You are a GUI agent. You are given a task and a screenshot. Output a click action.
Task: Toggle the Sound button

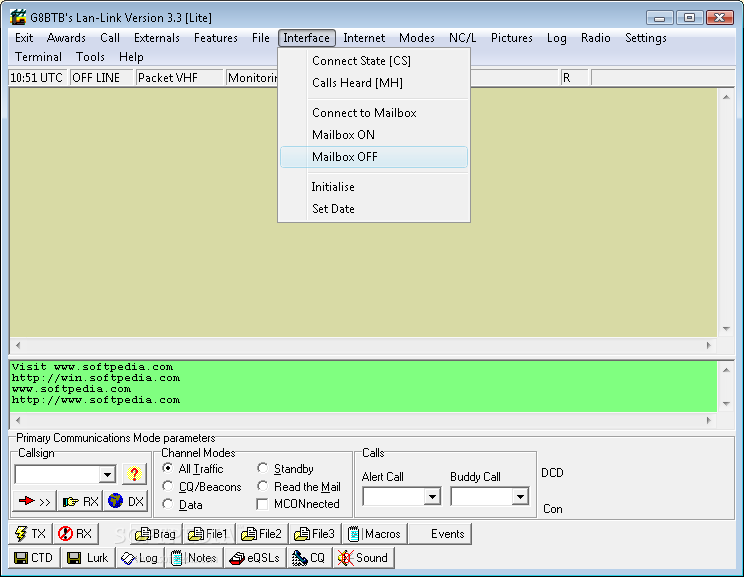click(363, 558)
